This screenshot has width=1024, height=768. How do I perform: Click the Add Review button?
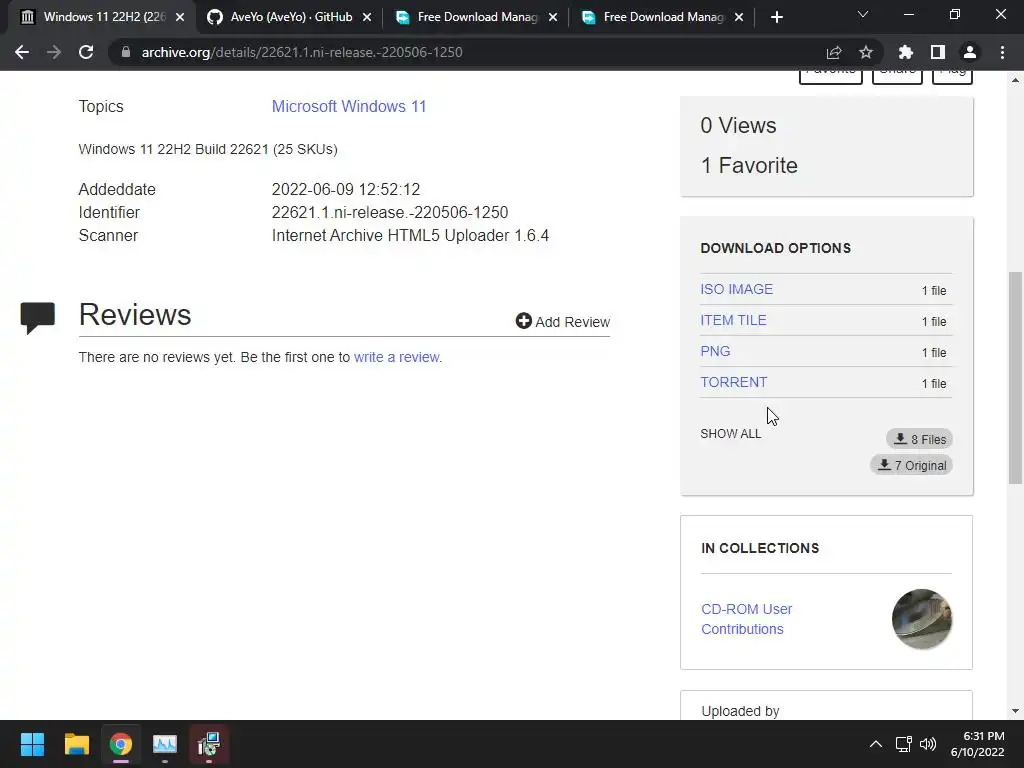click(x=563, y=321)
